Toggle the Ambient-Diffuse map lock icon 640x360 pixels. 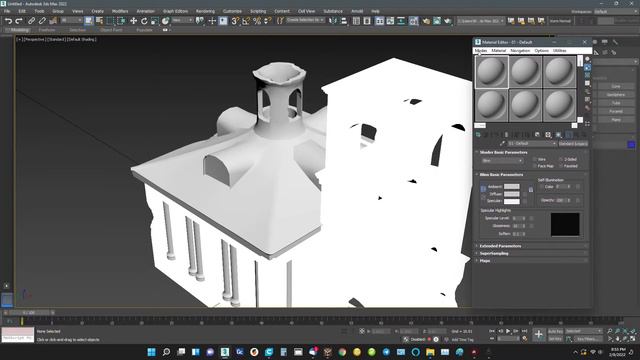(x=531, y=189)
